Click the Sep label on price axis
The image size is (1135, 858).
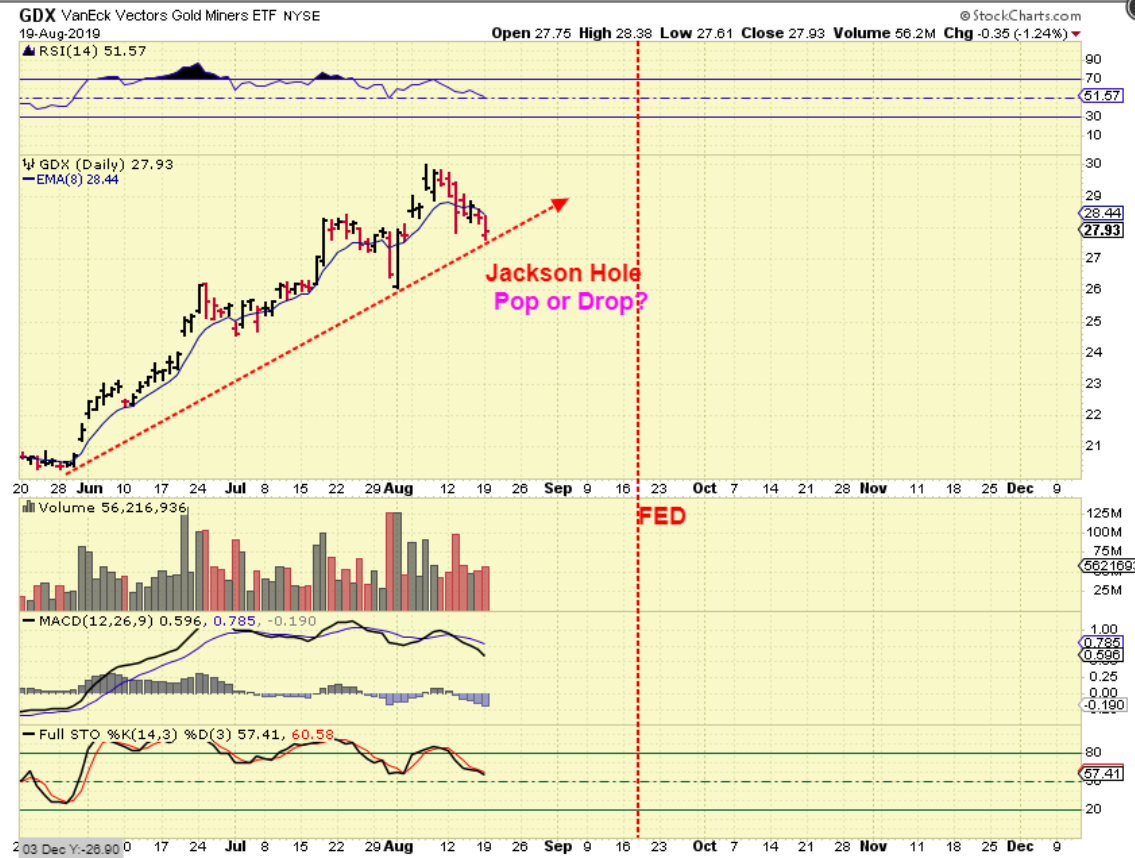558,488
